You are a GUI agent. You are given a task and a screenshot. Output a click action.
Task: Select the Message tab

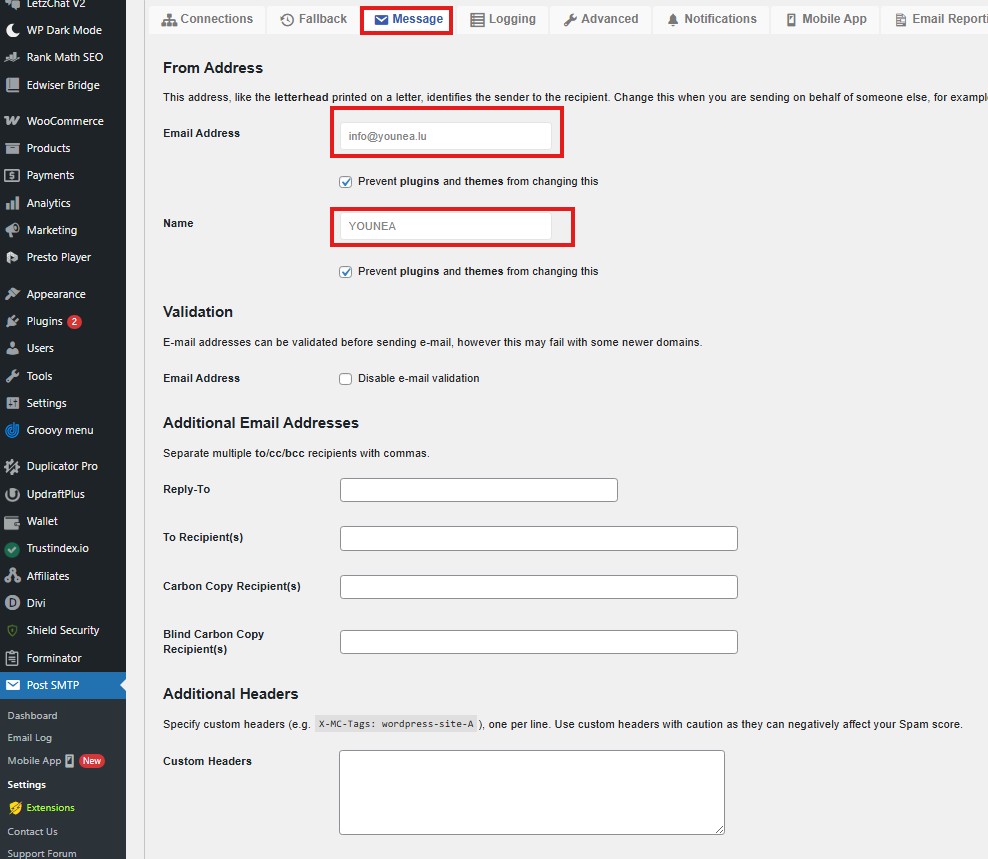coord(408,19)
